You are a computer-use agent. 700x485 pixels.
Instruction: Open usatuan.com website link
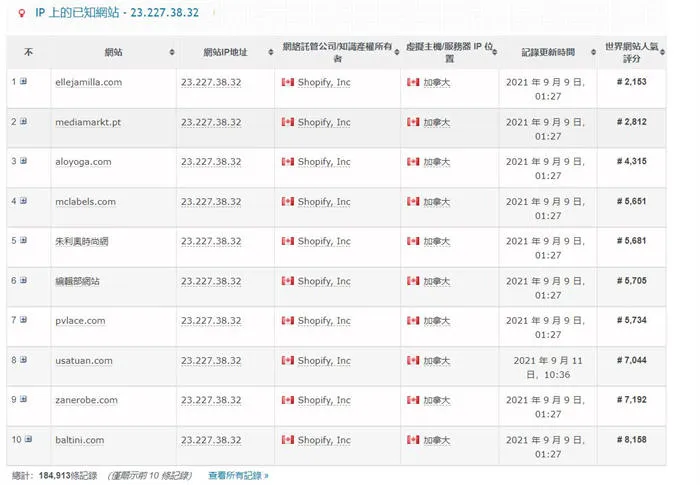[x=84, y=360]
